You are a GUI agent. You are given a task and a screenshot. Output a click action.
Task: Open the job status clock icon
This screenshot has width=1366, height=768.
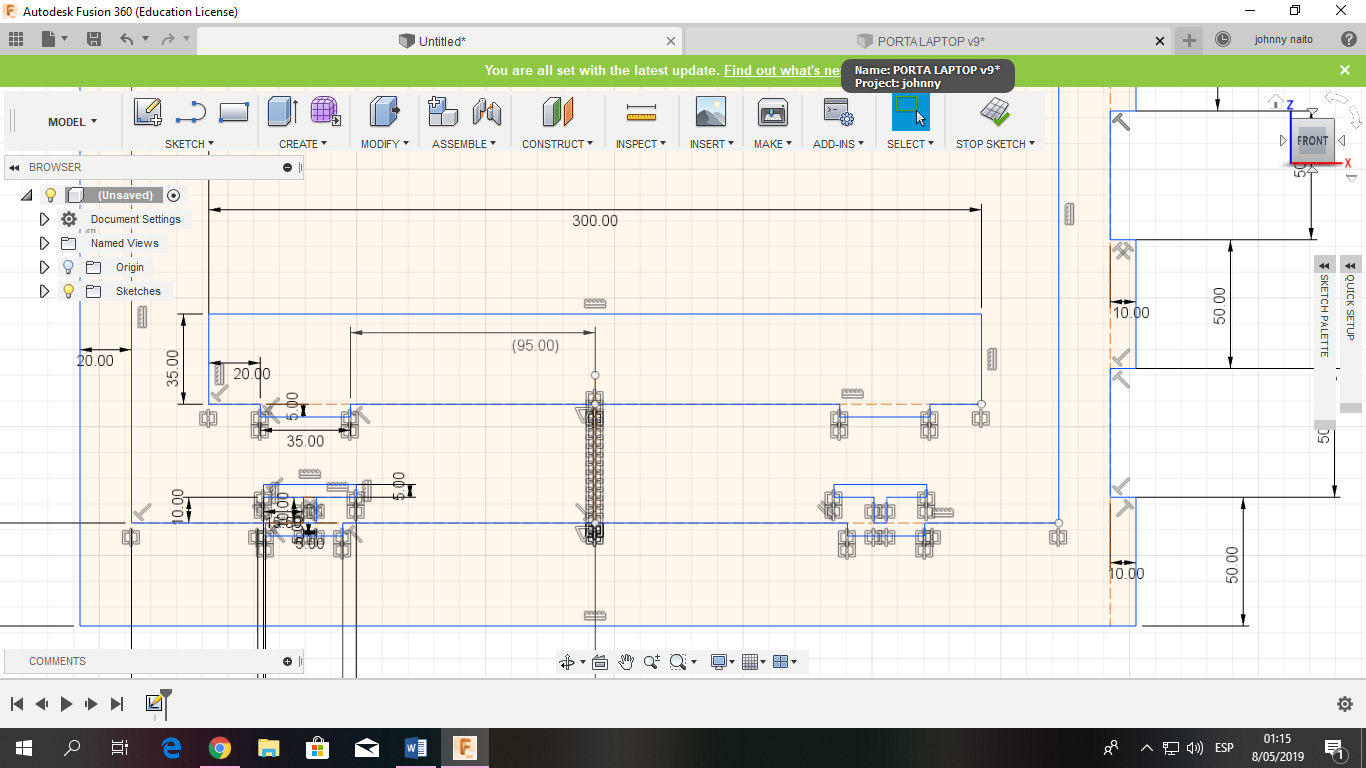pyautogui.click(x=1223, y=40)
